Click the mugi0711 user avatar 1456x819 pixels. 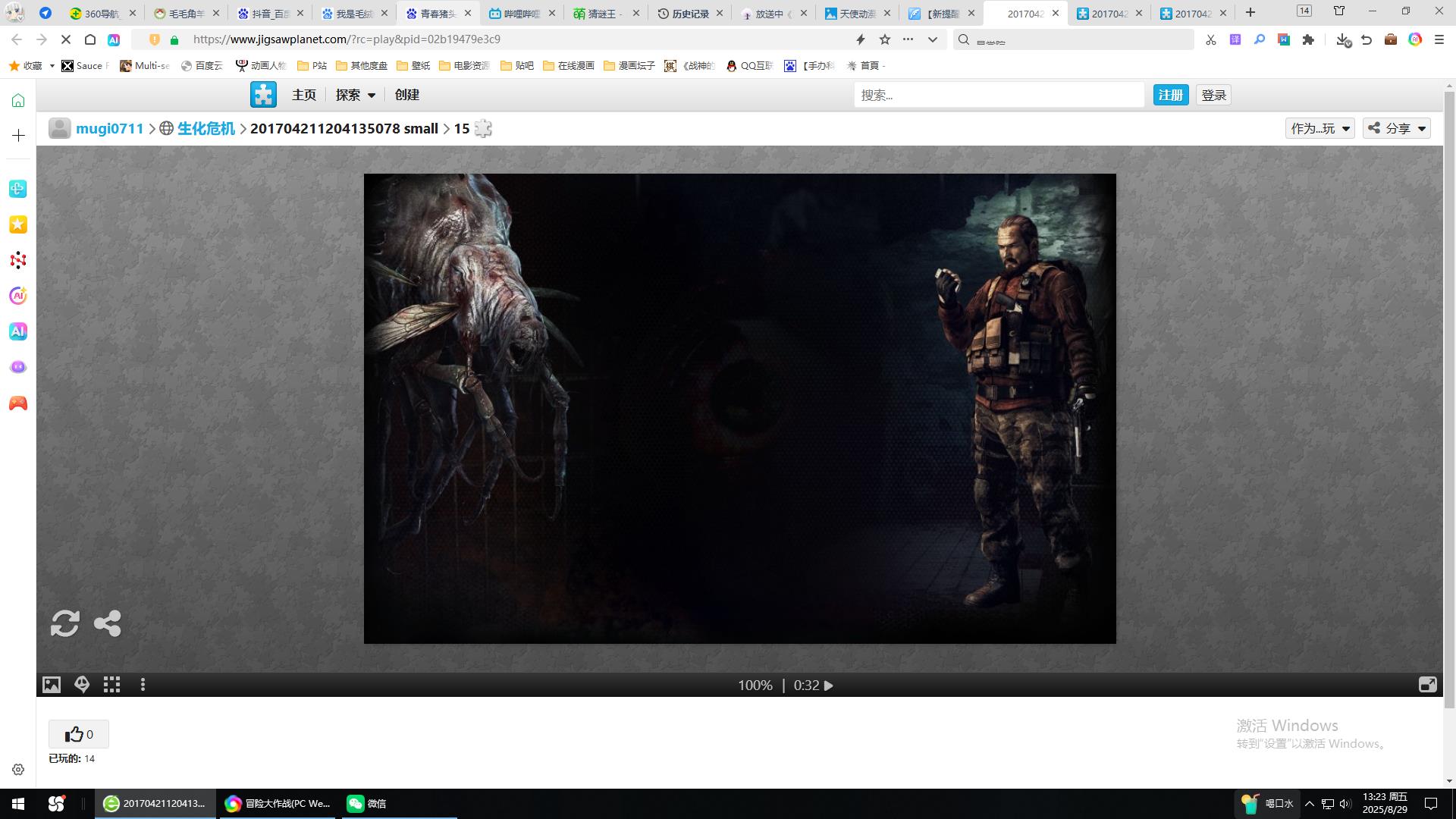tap(60, 128)
